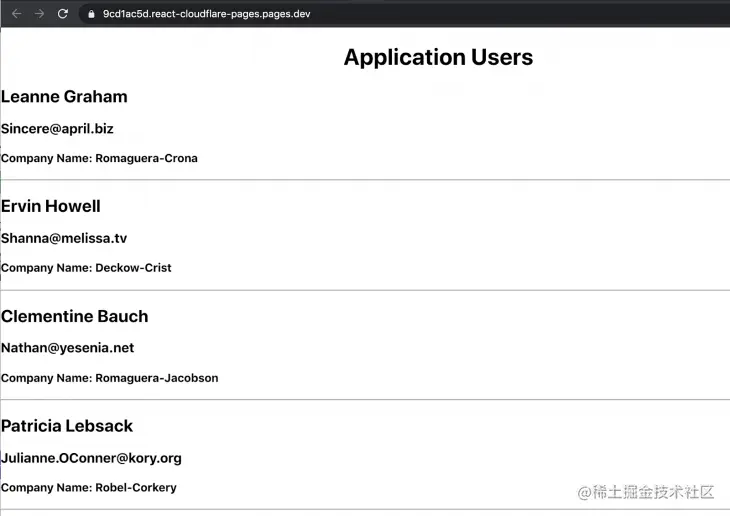The width and height of the screenshot is (730, 516).
Task: Click Company Name: Robel-Corkery
Action: point(89,488)
